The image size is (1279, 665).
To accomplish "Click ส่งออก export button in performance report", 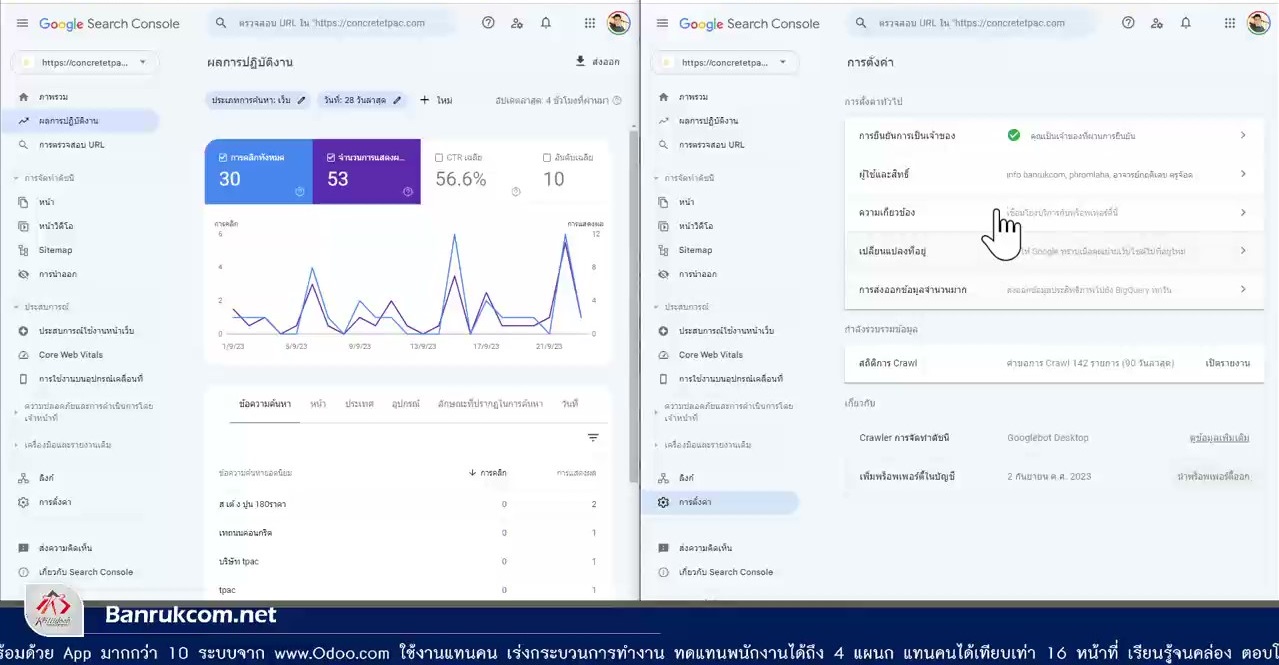I will [x=597, y=62].
